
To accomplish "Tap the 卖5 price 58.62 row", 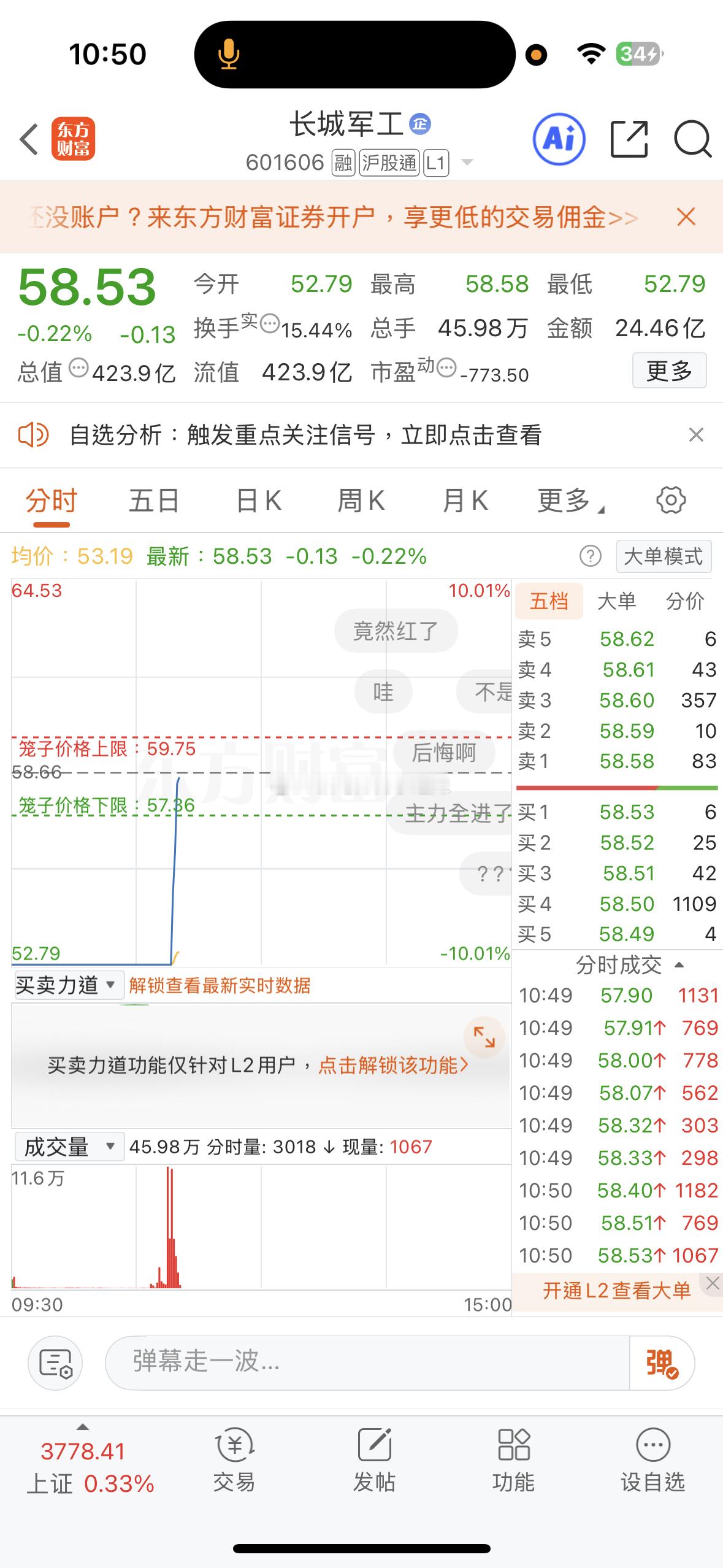I will (x=617, y=639).
